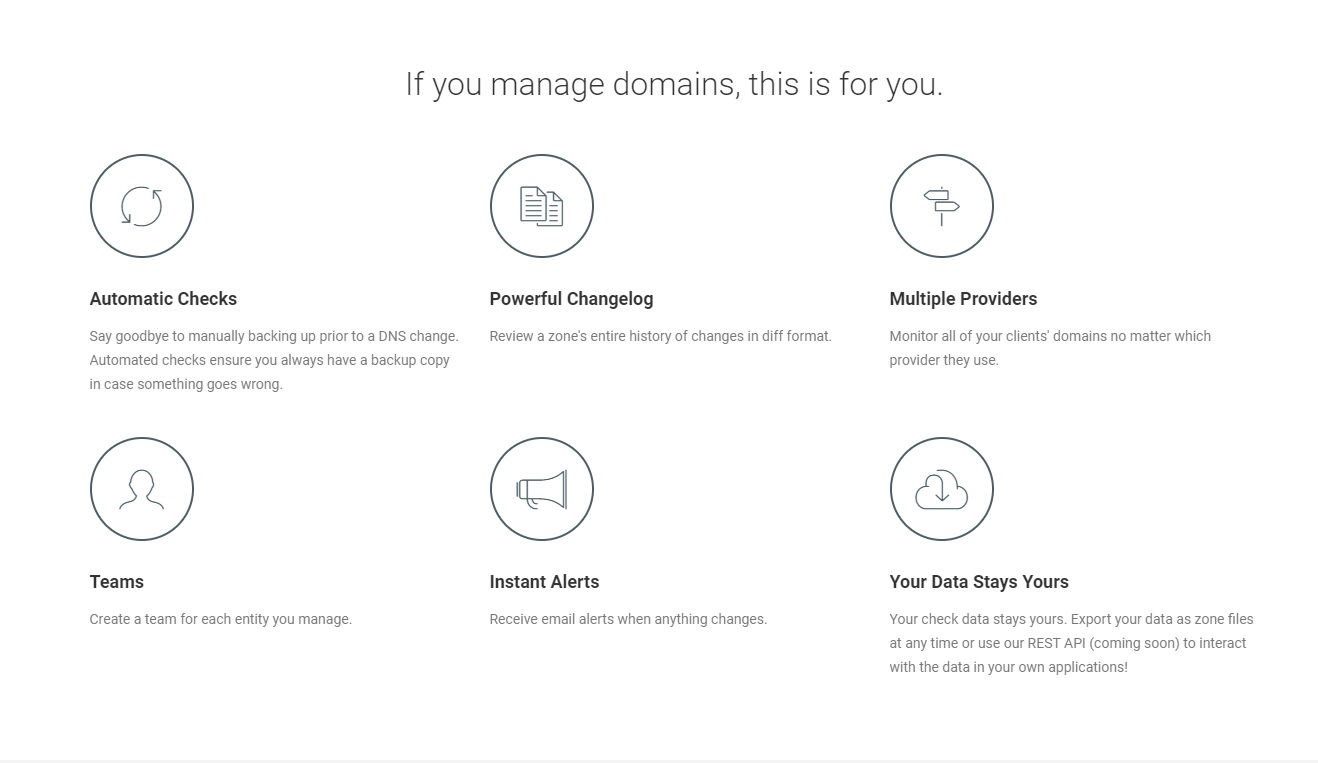This screenshot has height=763, width=1318.
Task: Click the 'Create a team for each entity' text
Action: 221,619
